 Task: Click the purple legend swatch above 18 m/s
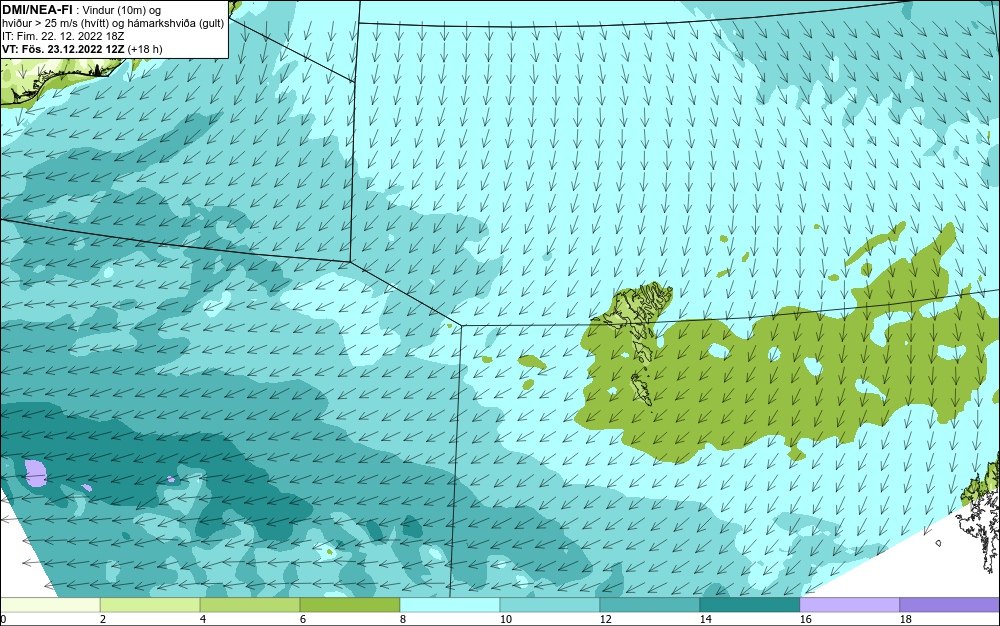[x=950, y=605]
